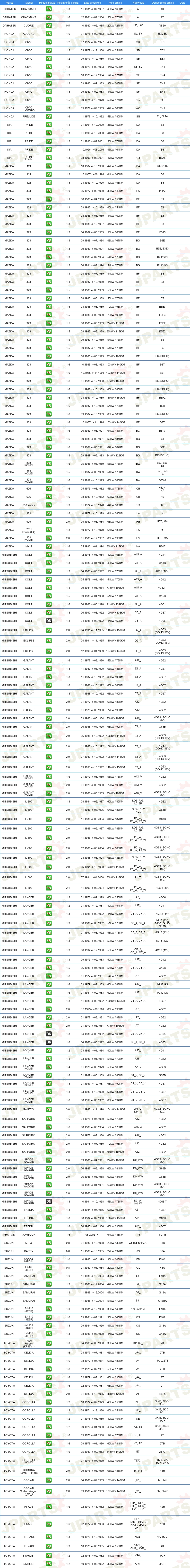This screenshot has height=1568, width=190.
Task: Click the fuel icon in MITSUBISHI PAJERO row
Action: (x=49, y=1110)
